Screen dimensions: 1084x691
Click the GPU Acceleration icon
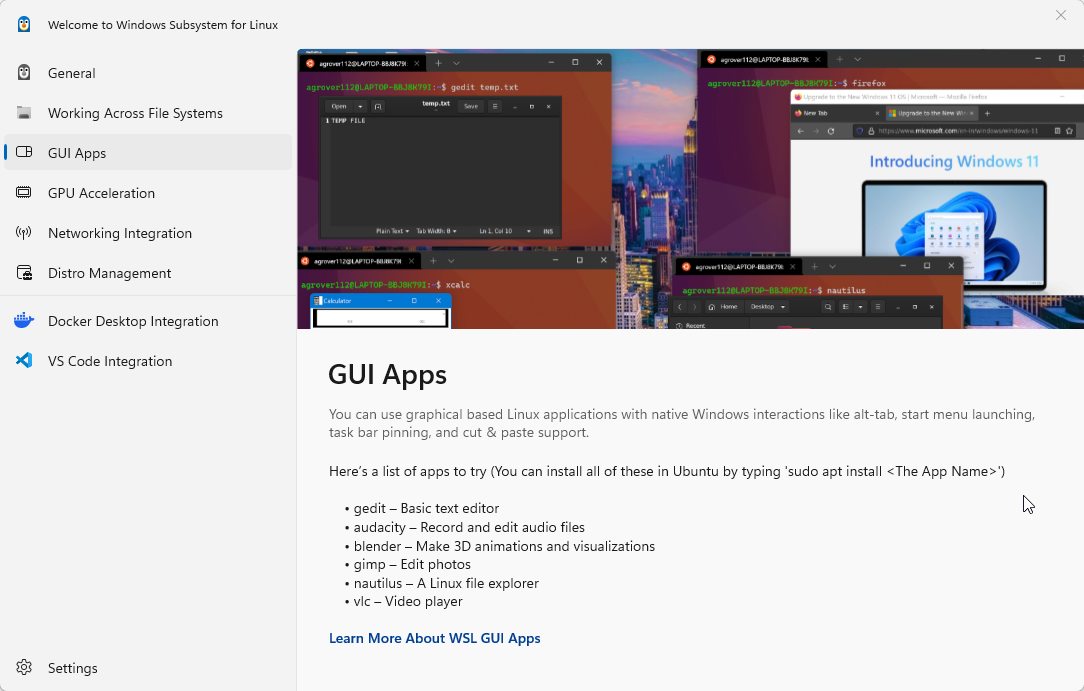[24, 193]
